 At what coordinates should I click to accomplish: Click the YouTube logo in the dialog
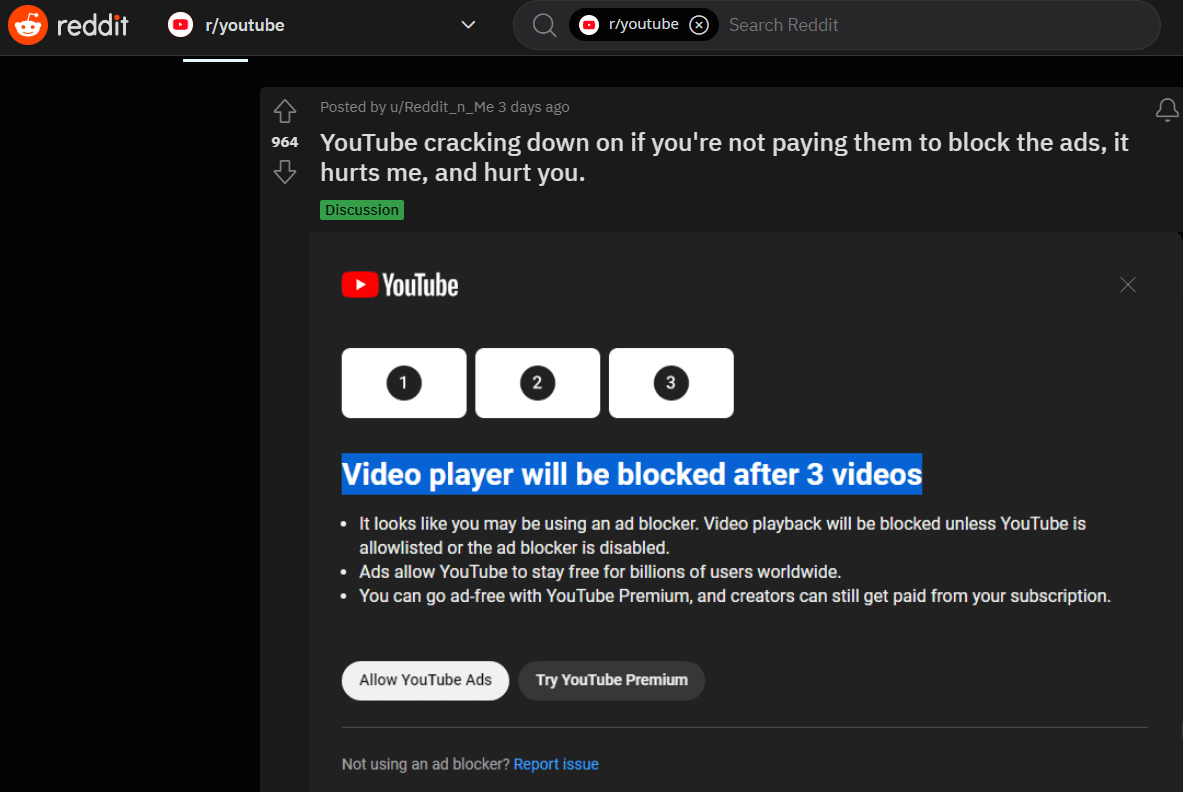tap(400, 285)
